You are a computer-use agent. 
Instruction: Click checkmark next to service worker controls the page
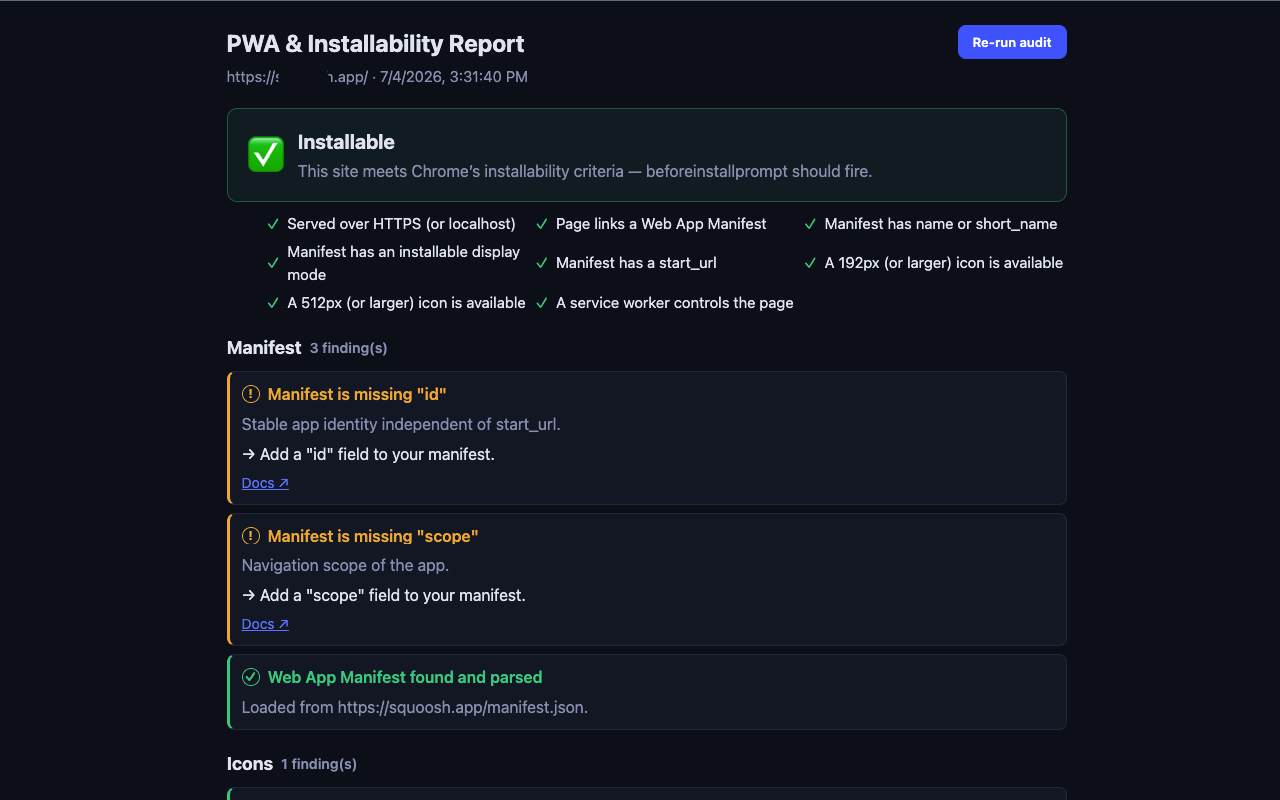[542, 303]
